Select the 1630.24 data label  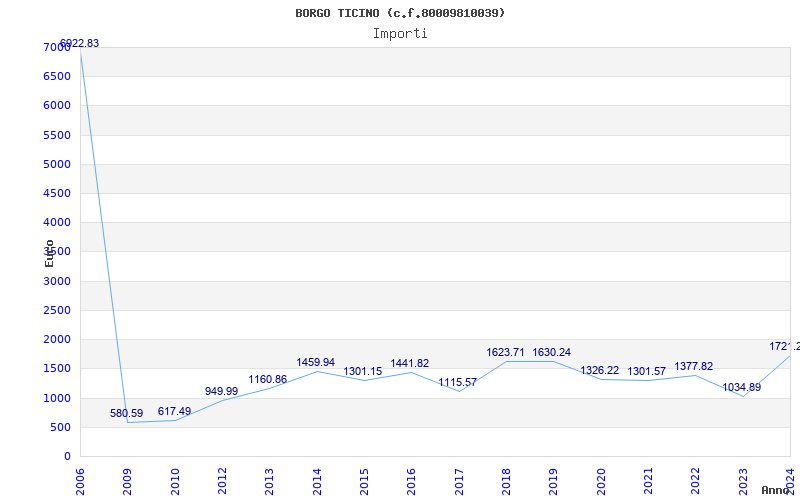(552, 353)
